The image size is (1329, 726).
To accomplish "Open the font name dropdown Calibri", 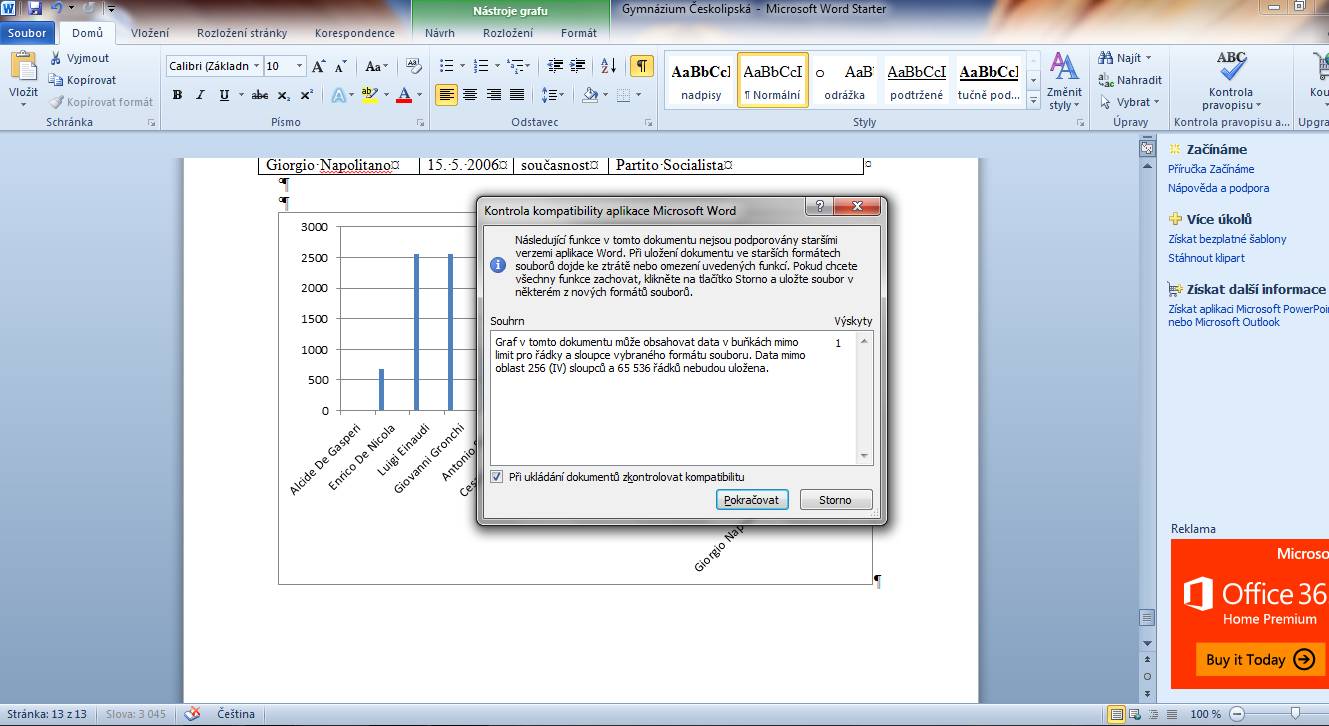I will click(257, 66).
